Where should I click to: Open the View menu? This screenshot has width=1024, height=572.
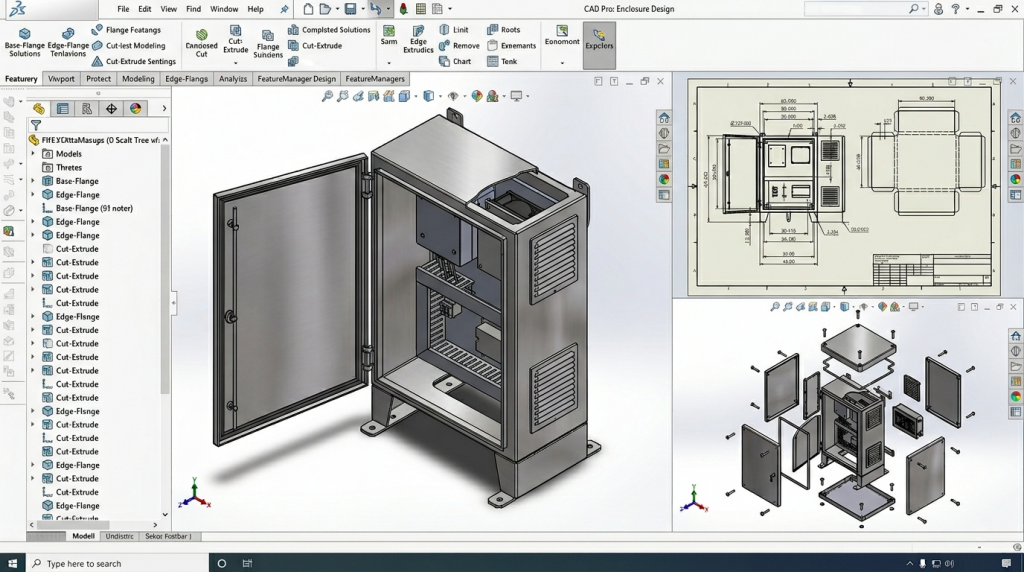[x=169, y=9]
